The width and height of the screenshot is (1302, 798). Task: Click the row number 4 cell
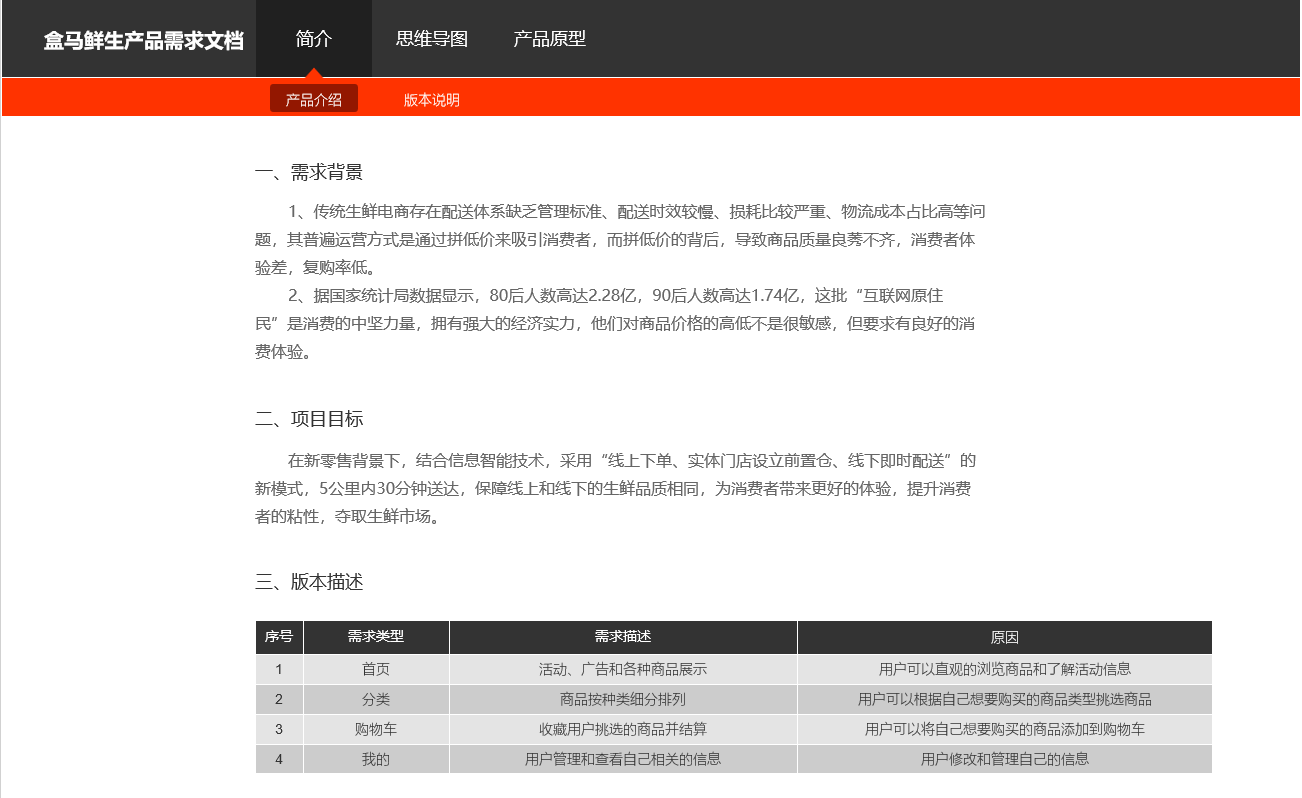click(279, 759)
